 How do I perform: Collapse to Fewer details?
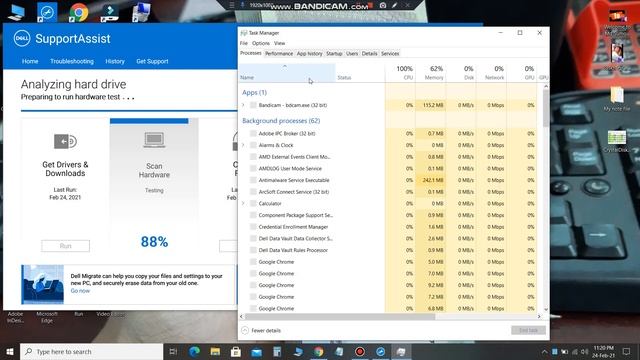point(261,331)
